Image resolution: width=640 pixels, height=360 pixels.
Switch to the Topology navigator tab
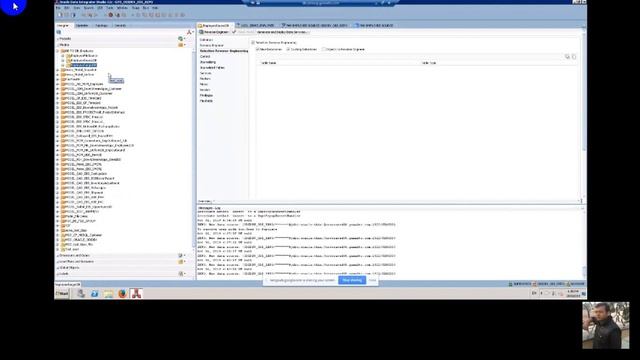coord(101,25)
